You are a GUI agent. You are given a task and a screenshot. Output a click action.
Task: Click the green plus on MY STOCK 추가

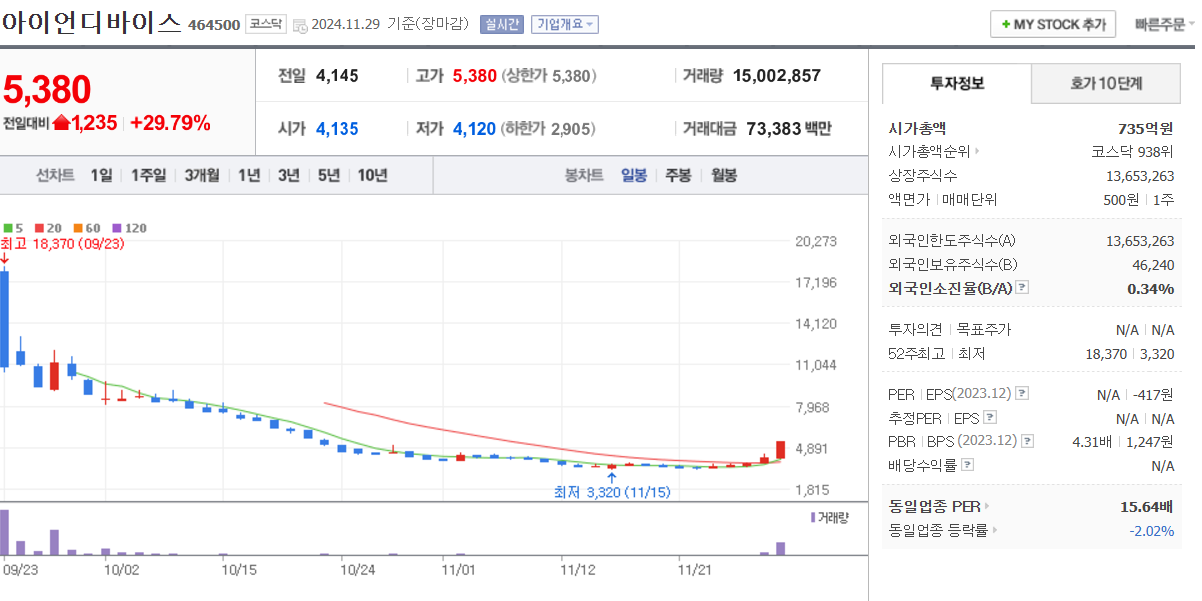click(x=1006, y=25)
